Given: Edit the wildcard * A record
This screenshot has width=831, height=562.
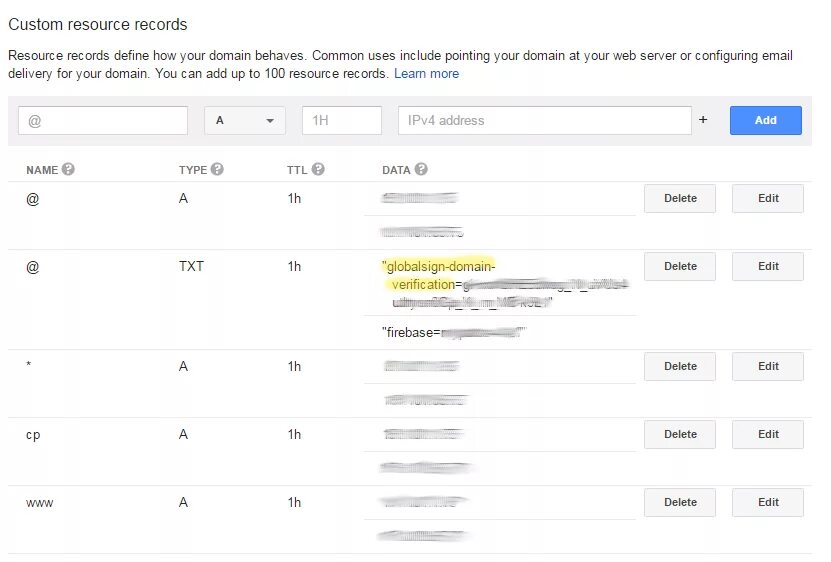Looking at the screenshot, I should (767, 366).
